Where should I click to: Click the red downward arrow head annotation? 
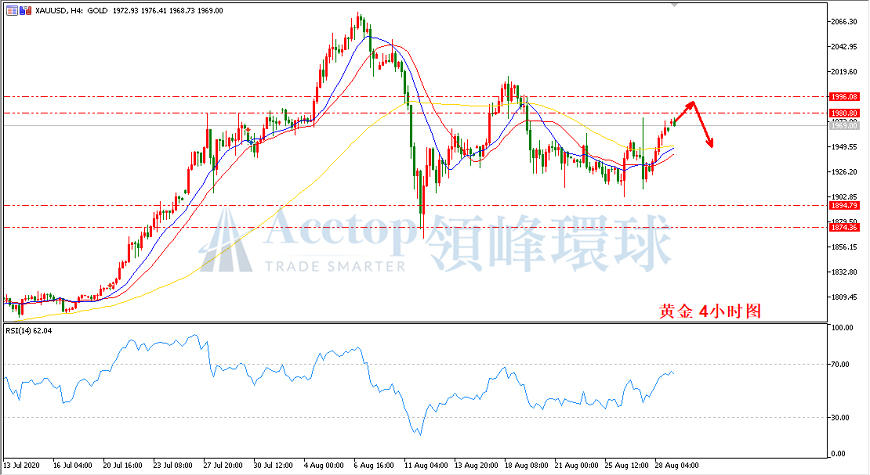pos(709,143)
